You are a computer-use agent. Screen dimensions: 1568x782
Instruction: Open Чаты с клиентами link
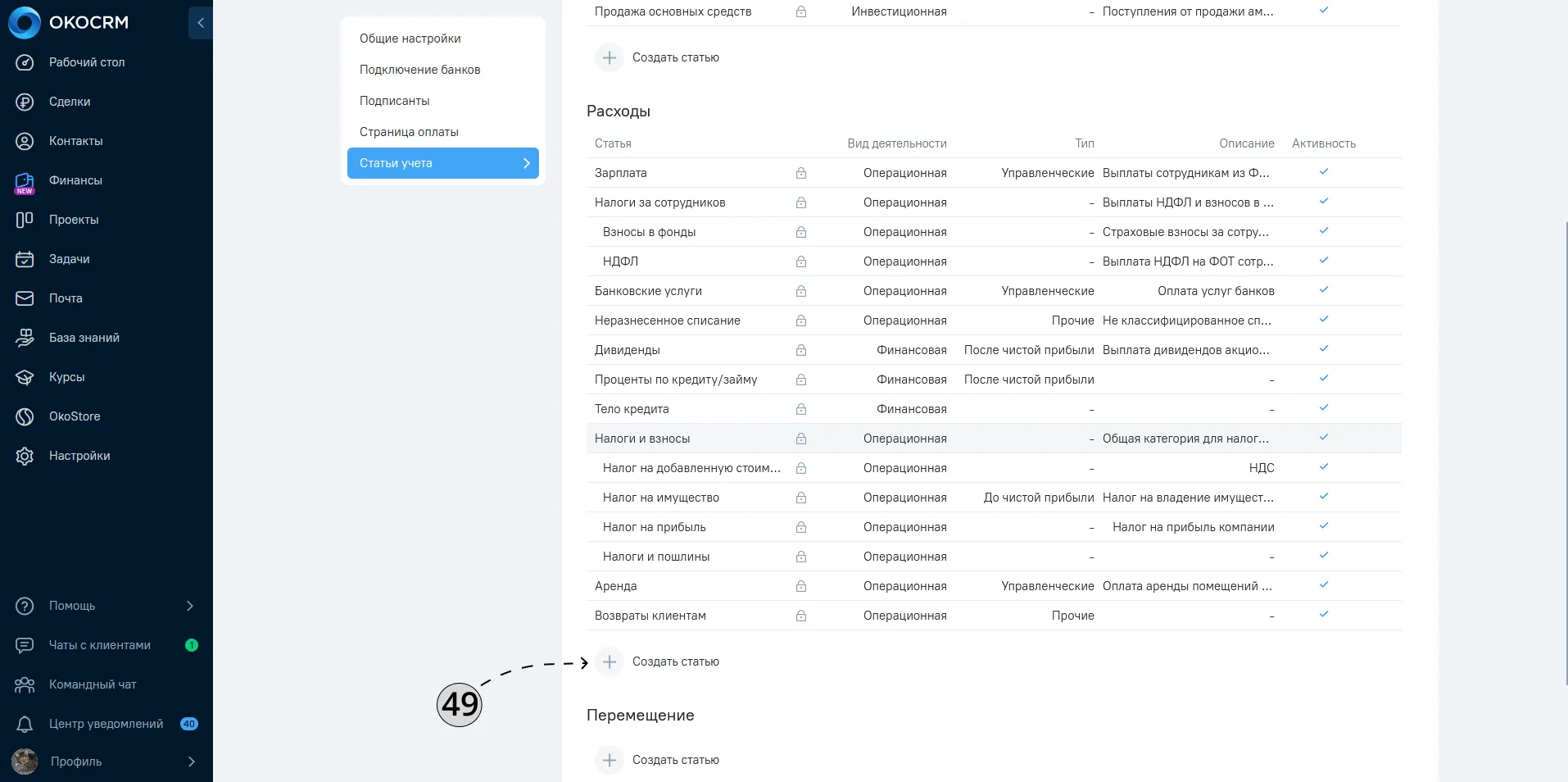coord(100,645)
